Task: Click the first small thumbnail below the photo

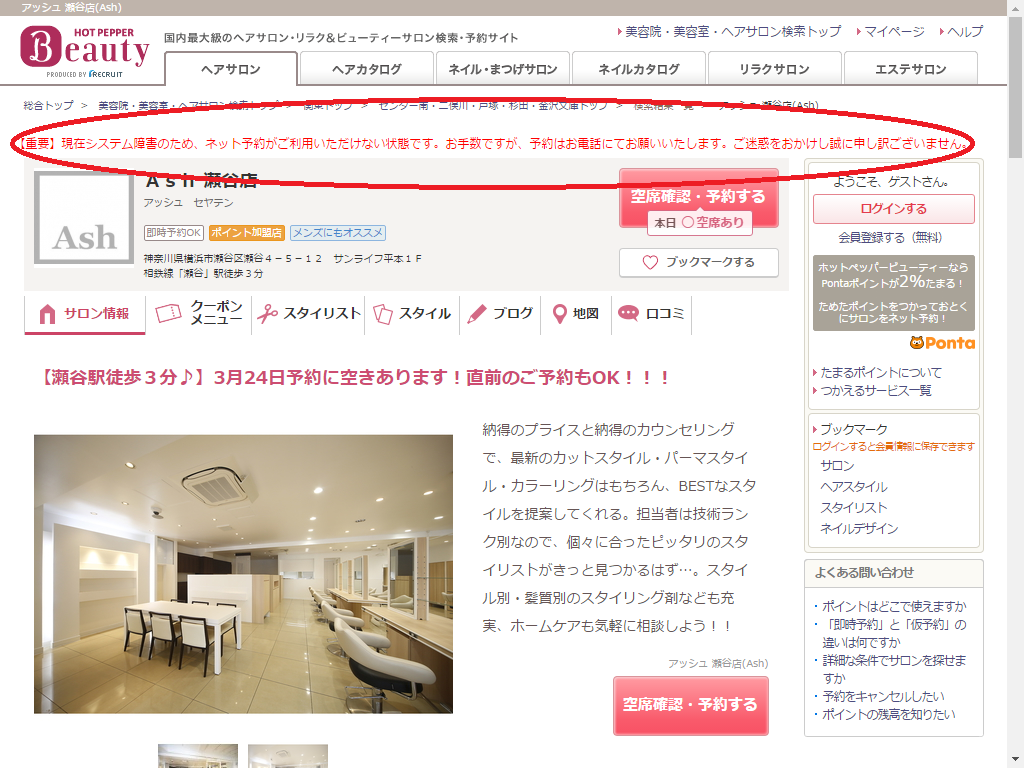Action: [198, 756]
